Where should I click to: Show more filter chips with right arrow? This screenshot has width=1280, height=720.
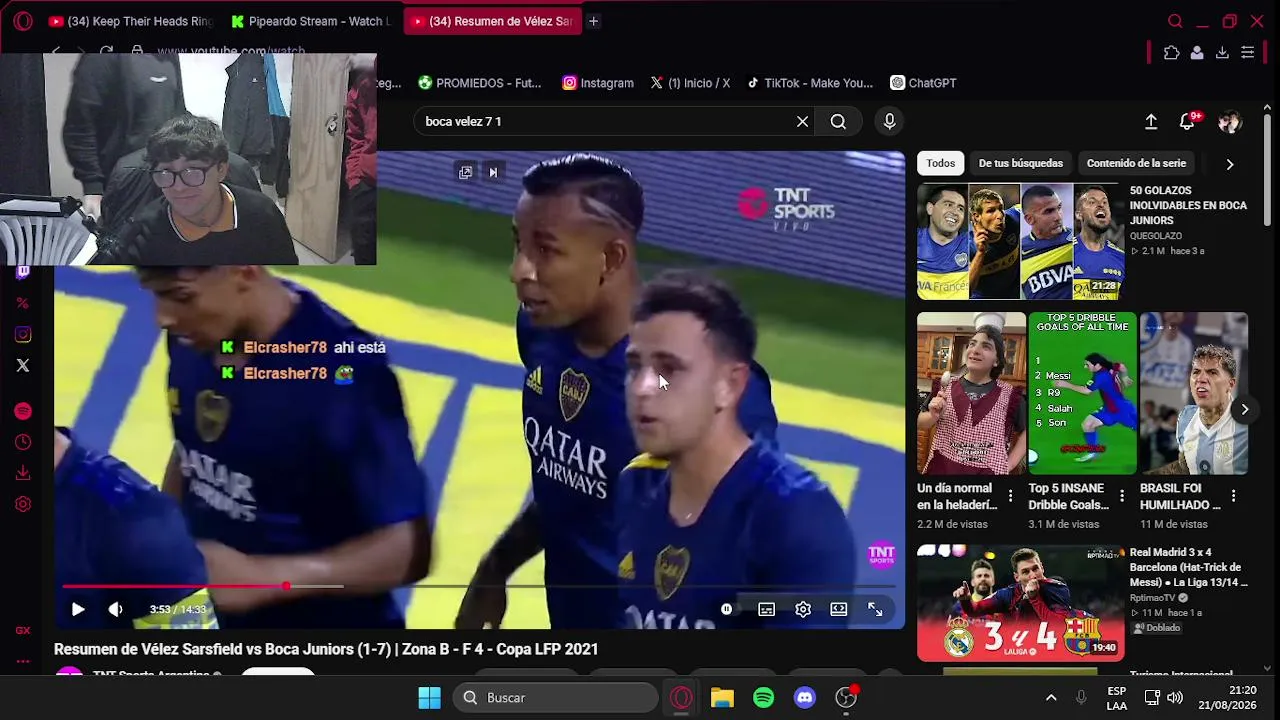(x=1230, y=164)
